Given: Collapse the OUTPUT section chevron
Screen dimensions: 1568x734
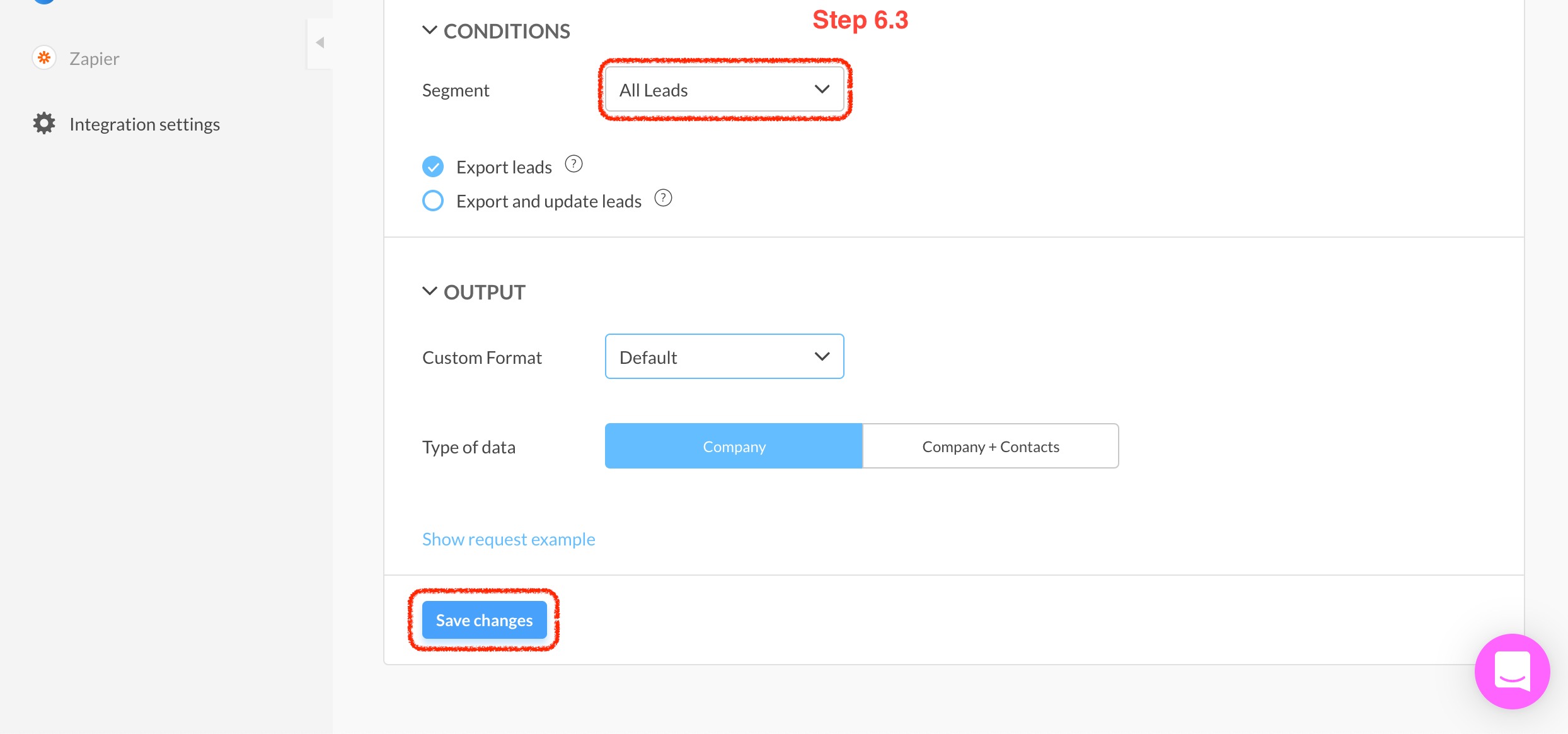Looking at the screenshot, I should coord(429,291).
